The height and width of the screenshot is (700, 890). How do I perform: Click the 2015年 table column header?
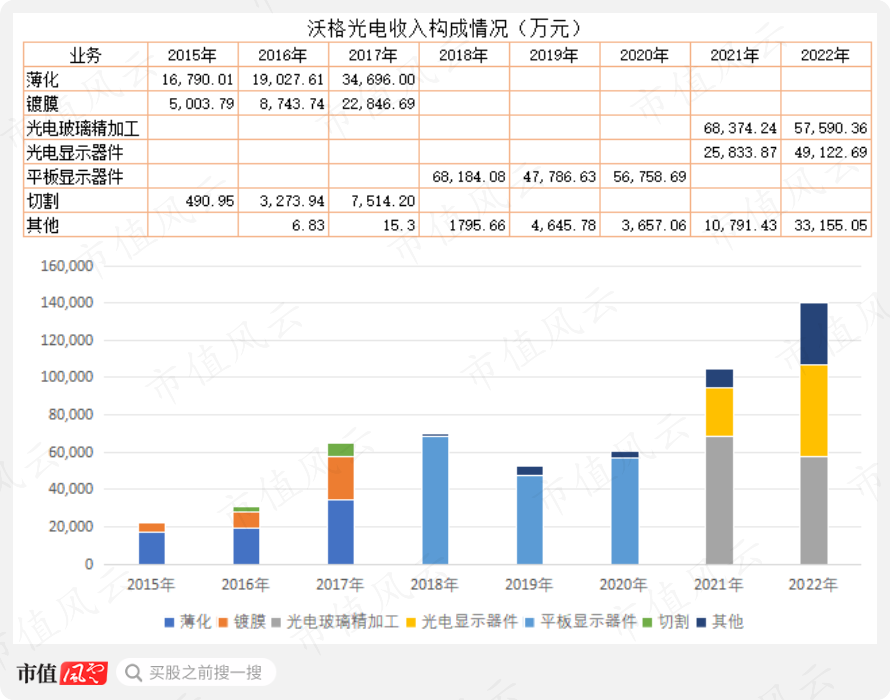pyautogui.click(x=192, y=55)
